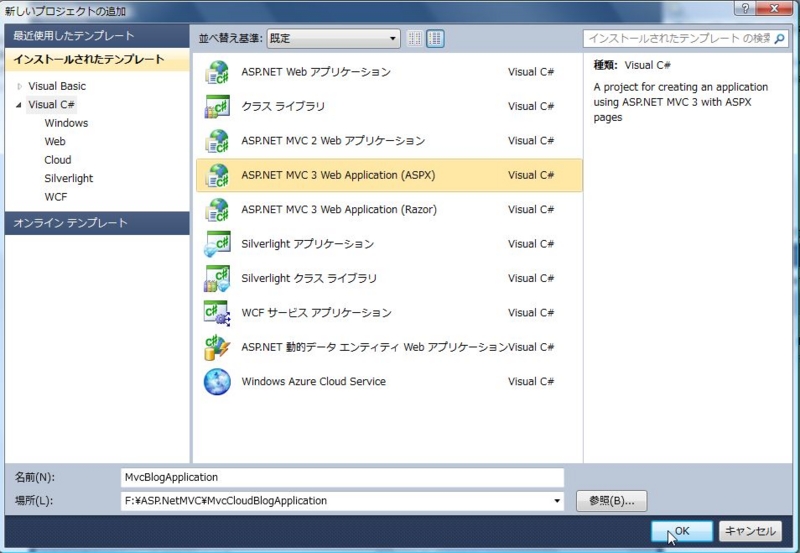Select Web under Visual C#
800x553 pixels.
click(55, 141)
